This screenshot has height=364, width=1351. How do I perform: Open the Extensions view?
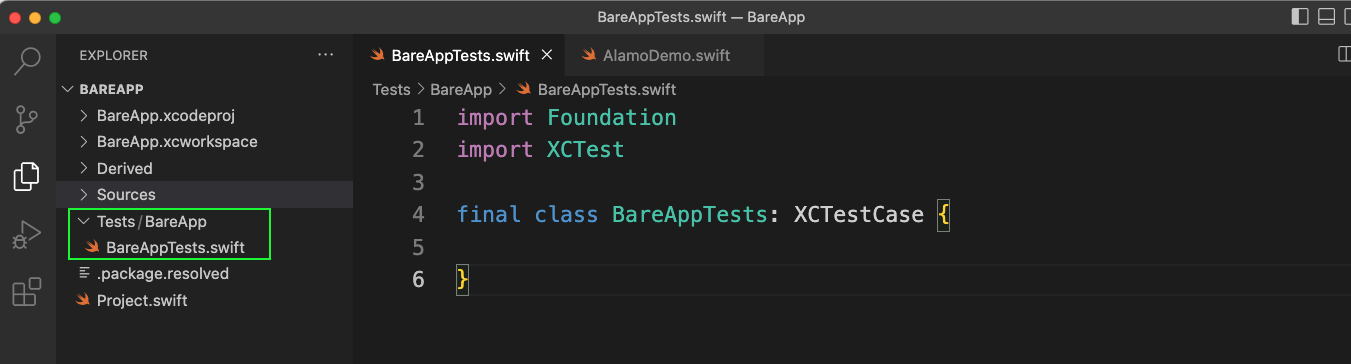coord(27,293)
